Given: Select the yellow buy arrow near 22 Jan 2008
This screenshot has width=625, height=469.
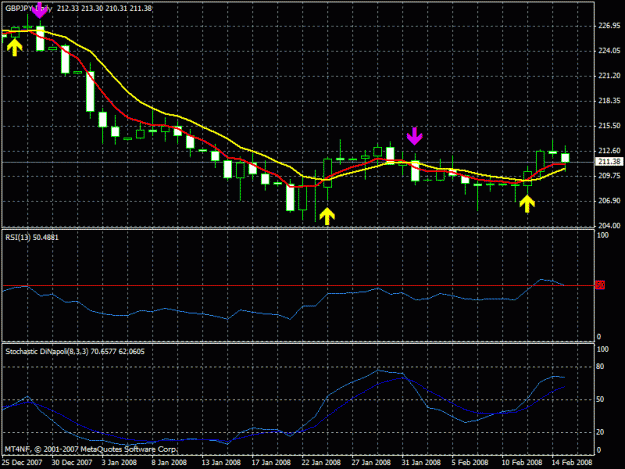Looking at the screenshot, I should coord(327,216).
